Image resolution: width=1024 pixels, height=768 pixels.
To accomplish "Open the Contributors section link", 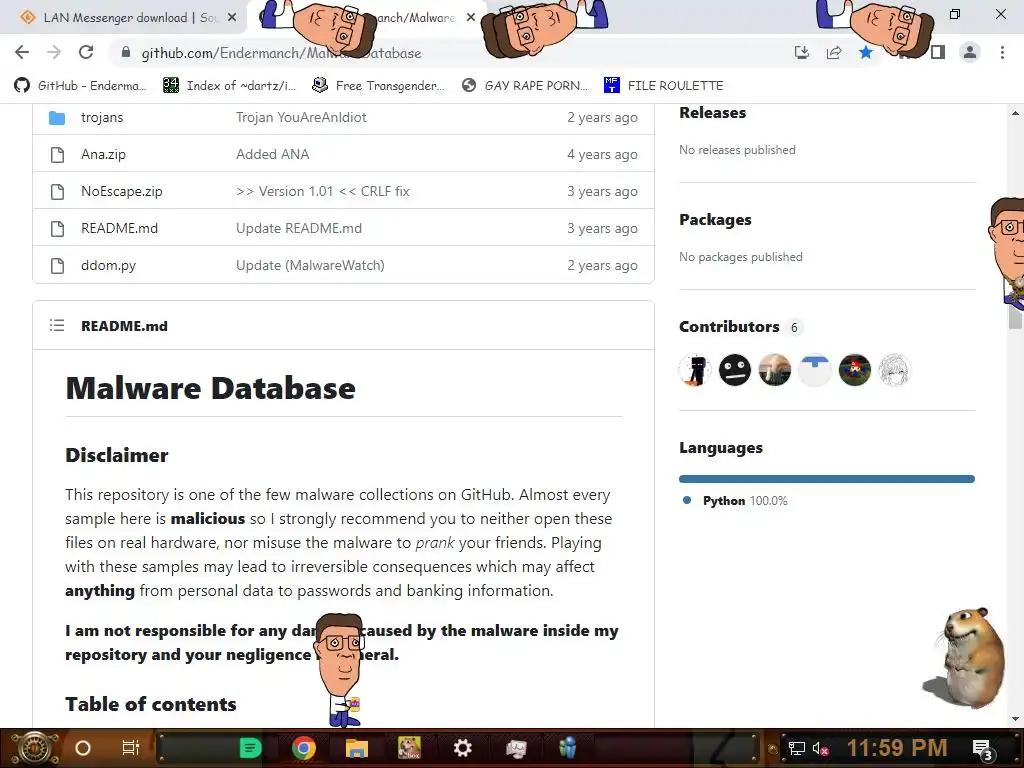I will [729, 327].
